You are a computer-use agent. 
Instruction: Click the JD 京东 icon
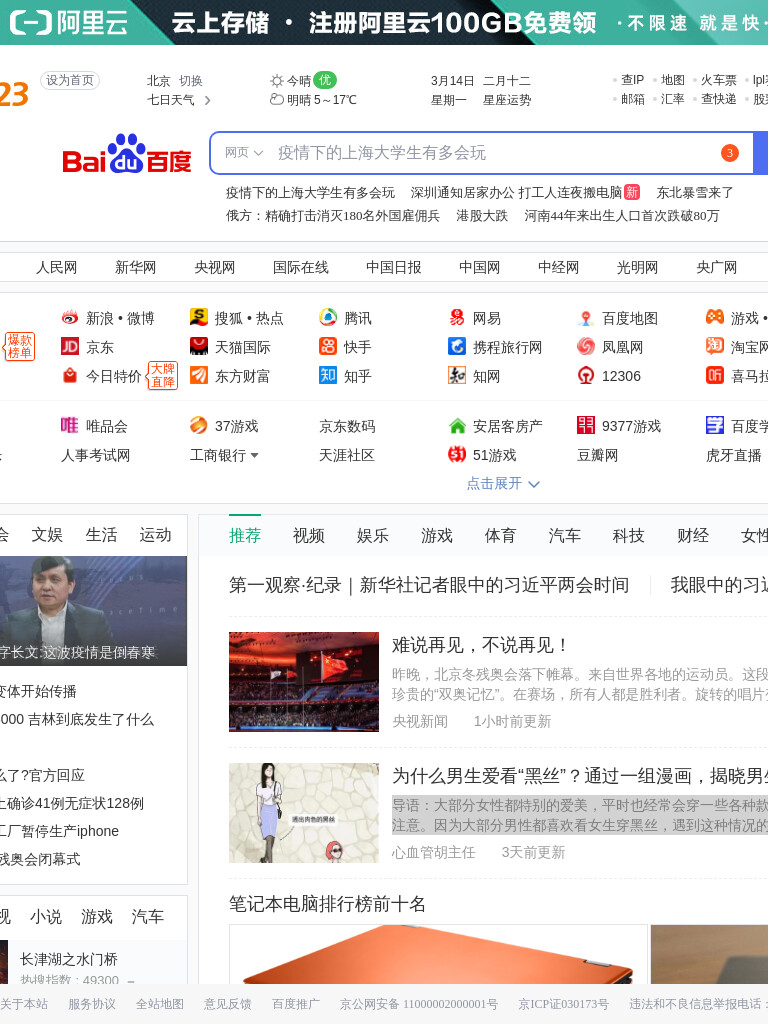[70, 347]
